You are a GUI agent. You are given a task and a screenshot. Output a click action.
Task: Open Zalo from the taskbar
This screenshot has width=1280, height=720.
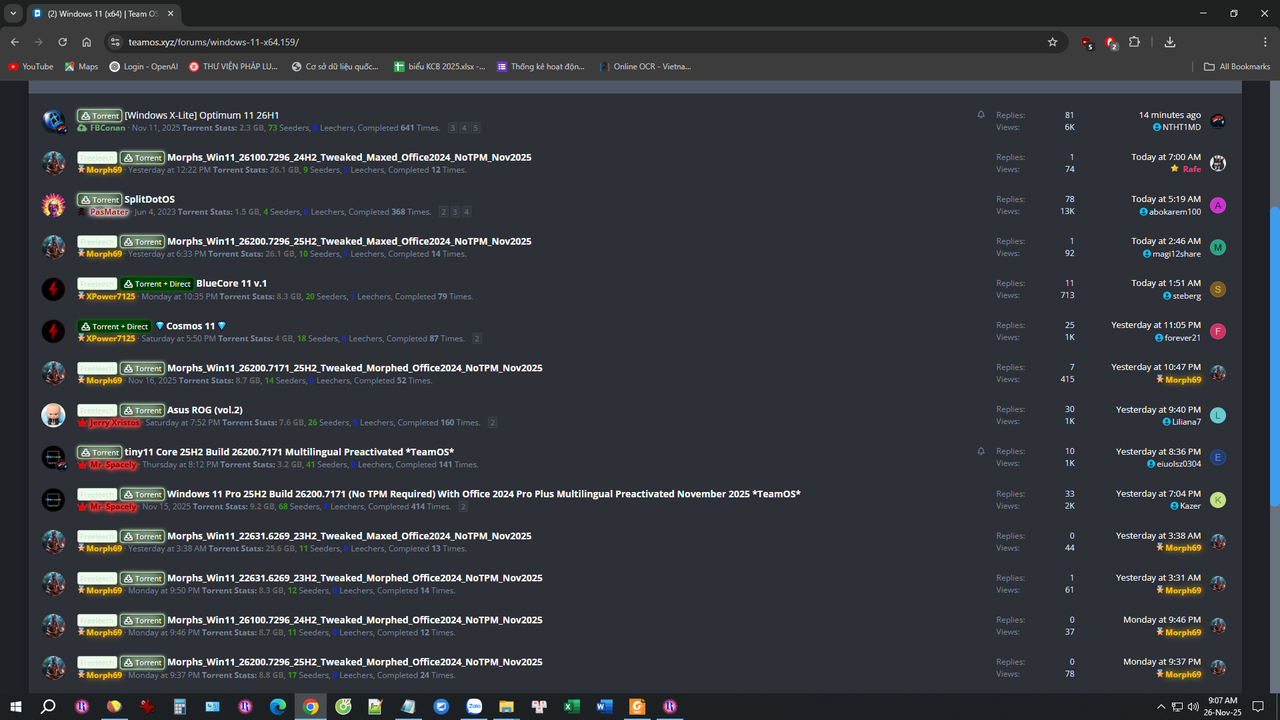pyautogui.click(x=474, y=706)
